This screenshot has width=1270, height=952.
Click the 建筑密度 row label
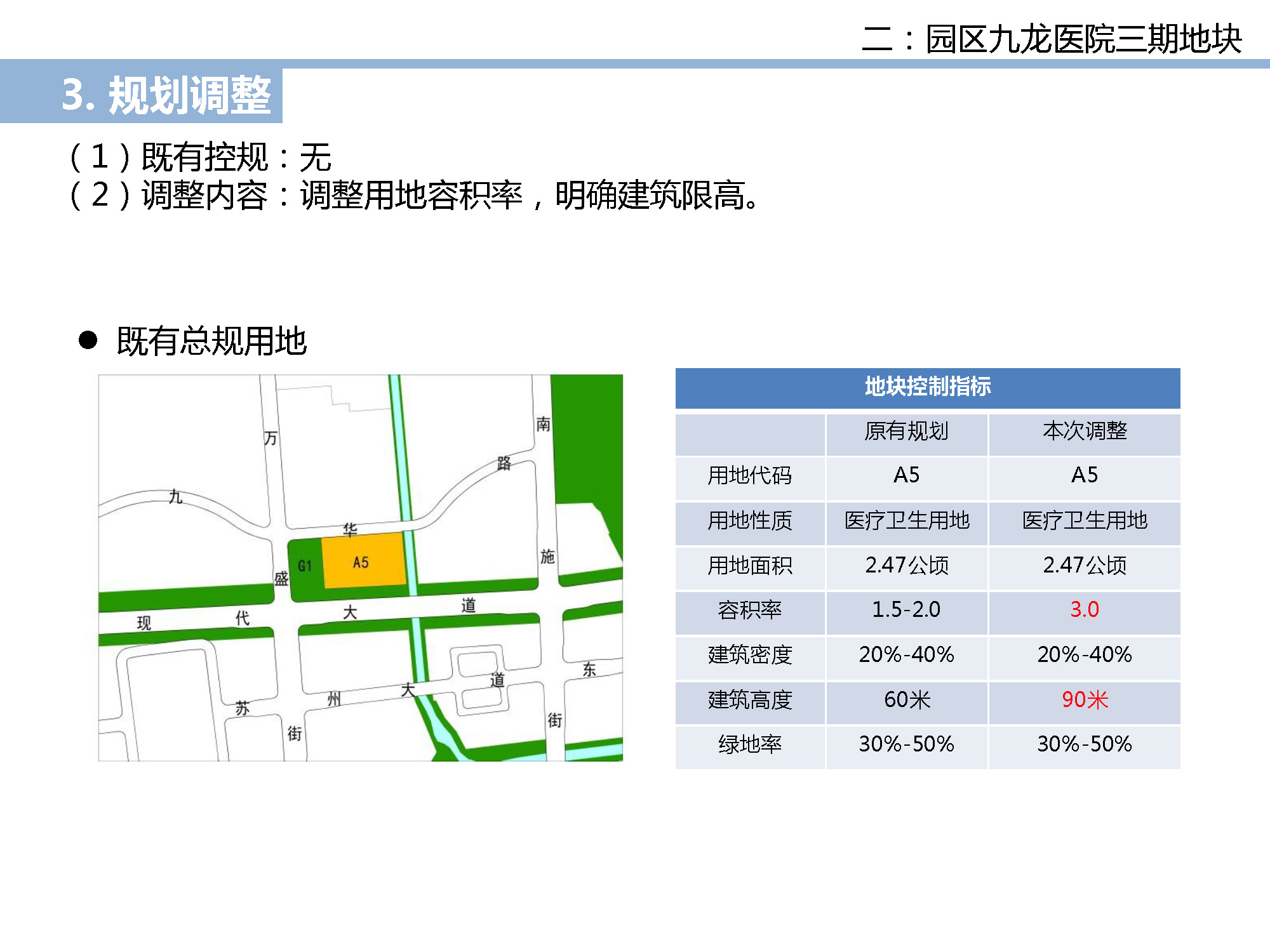tap(749, 655)
